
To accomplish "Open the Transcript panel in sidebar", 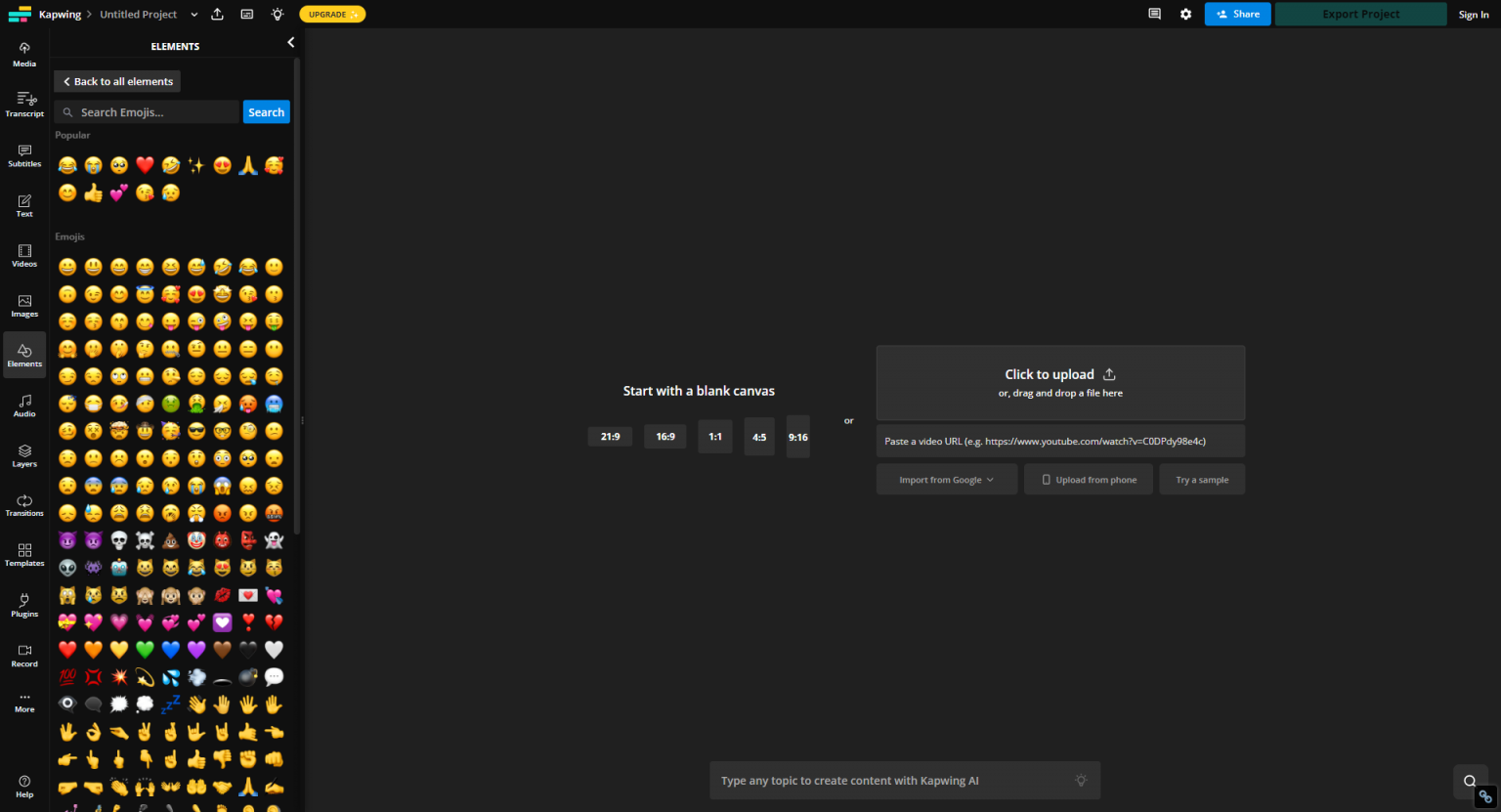I will [24, 105].
